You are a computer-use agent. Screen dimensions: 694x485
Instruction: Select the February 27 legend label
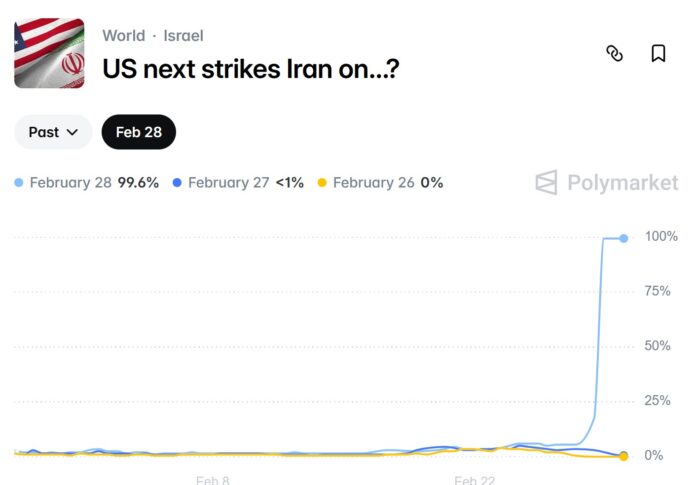tap(228, 183)
